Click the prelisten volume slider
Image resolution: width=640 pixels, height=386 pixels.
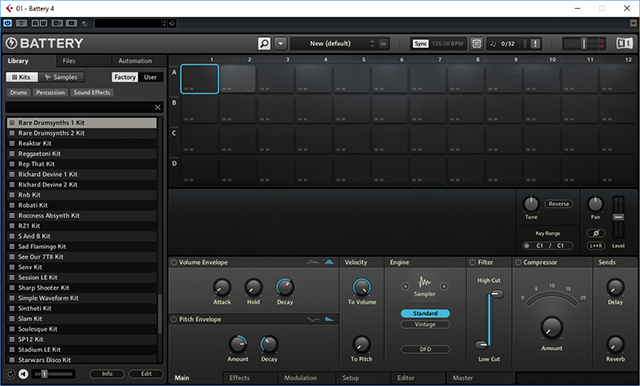53,374
